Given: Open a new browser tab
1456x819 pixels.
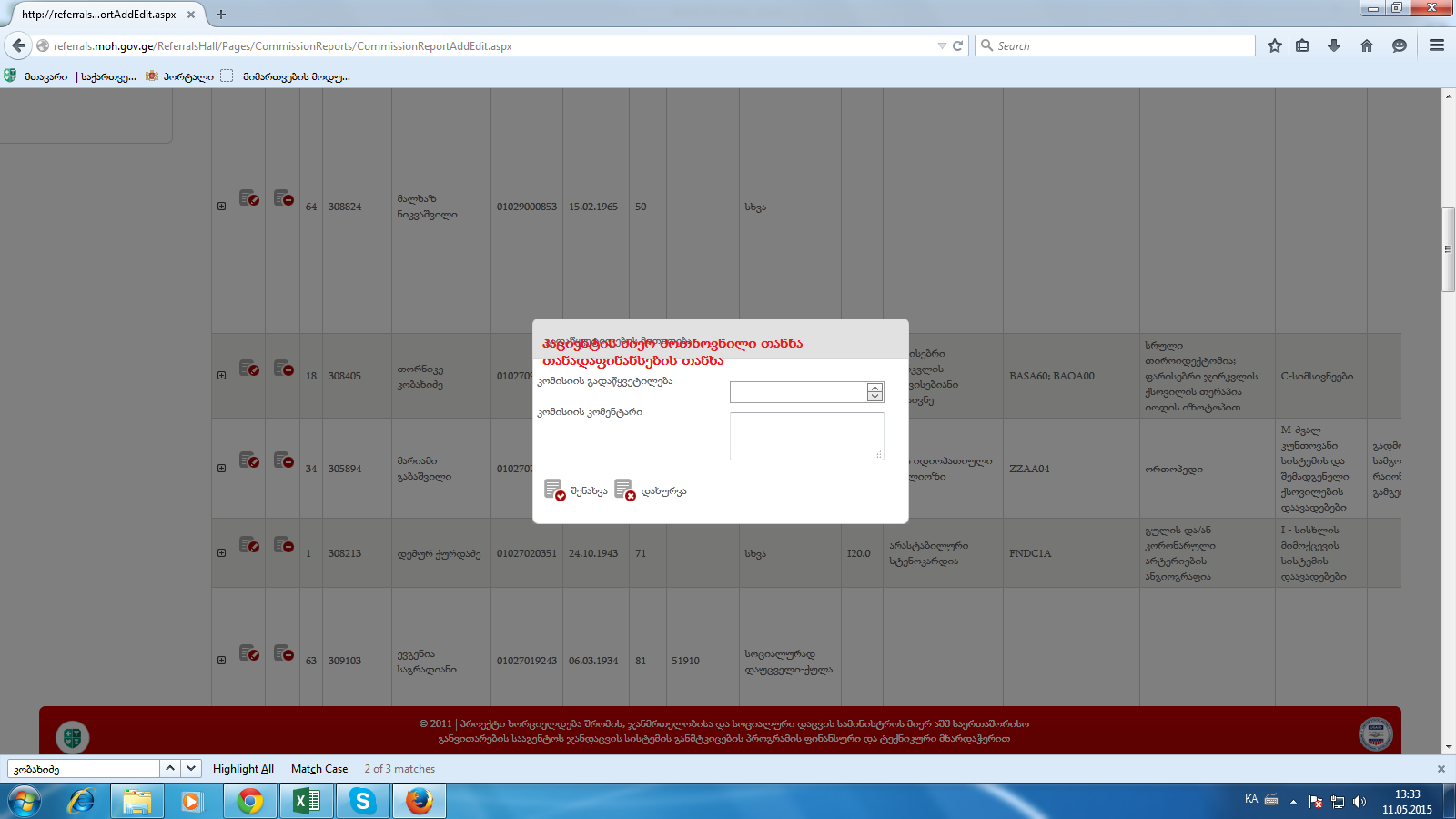Looking at the screenshot, I should click(221, 15).
